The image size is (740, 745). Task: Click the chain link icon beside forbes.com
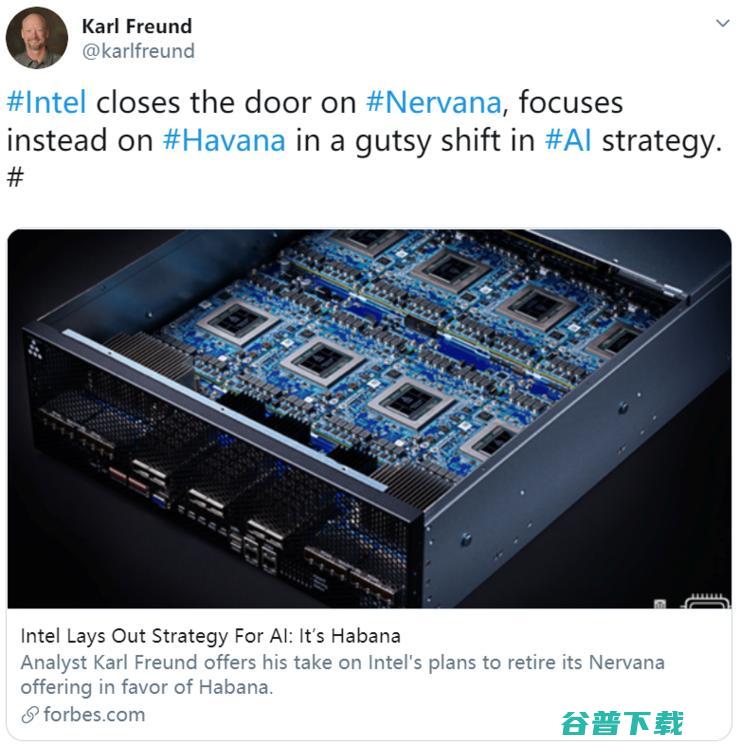point(30,715)
